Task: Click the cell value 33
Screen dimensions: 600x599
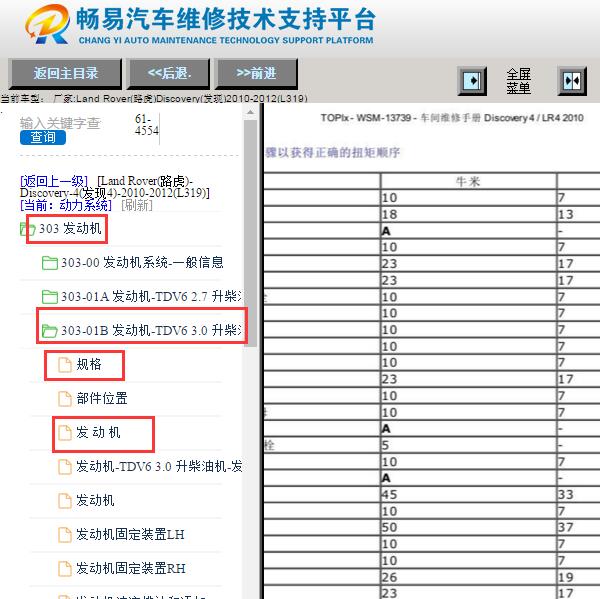Action: pyautogui.click(x=566, y=495)
